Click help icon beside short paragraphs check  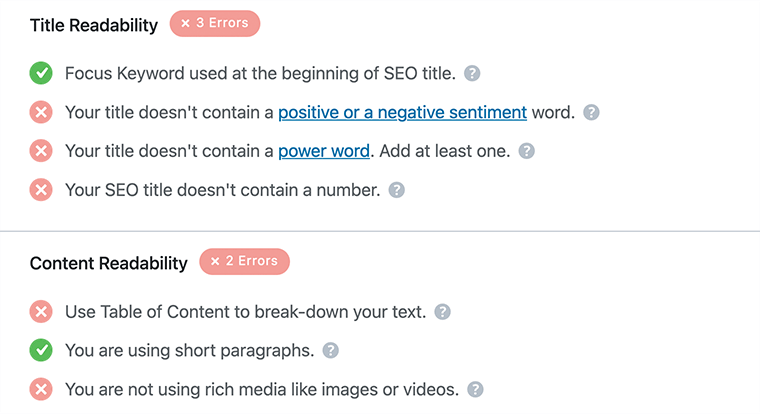coord(330,350)
